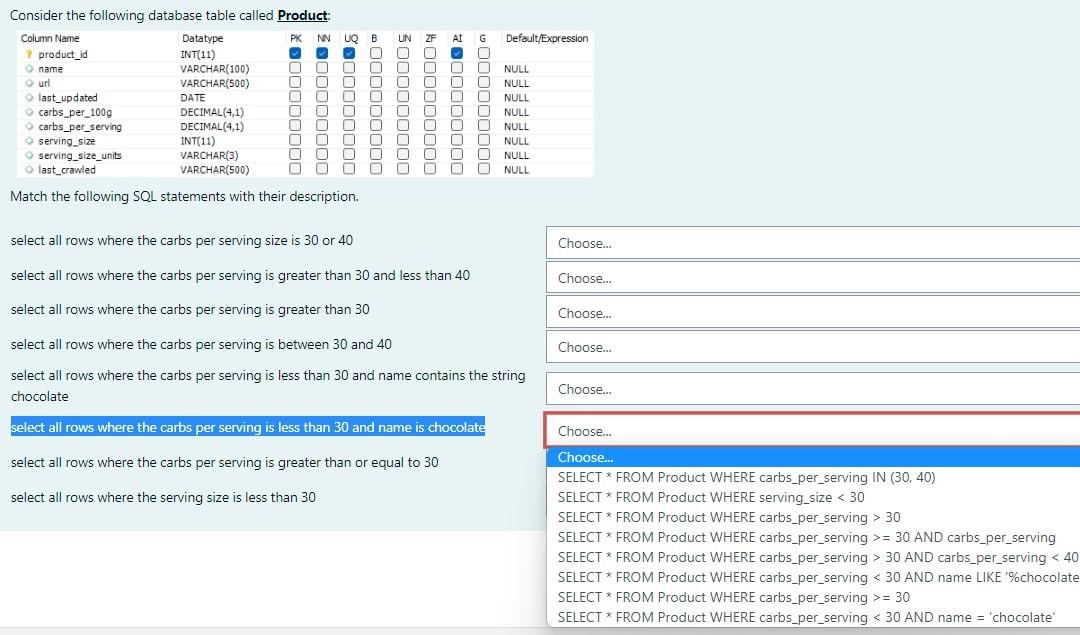This screenshot has height=635, width=1080.
Task: Open the Choose dropdown for IN 30 or 40 question
Action: tap(810, 242)
